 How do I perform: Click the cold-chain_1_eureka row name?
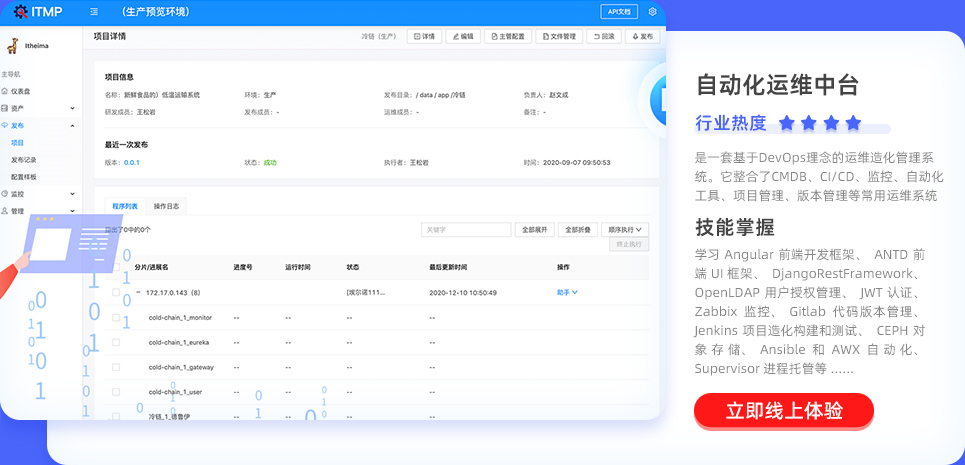[178, 342]
